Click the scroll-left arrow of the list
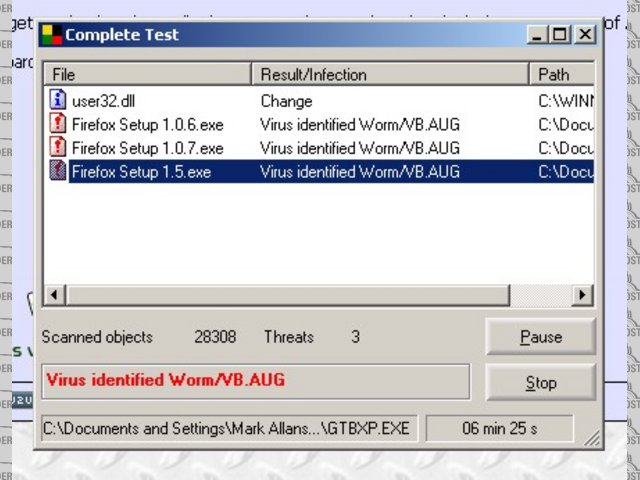Viewport: 640px width, 480px height. (x=54, y=295)
